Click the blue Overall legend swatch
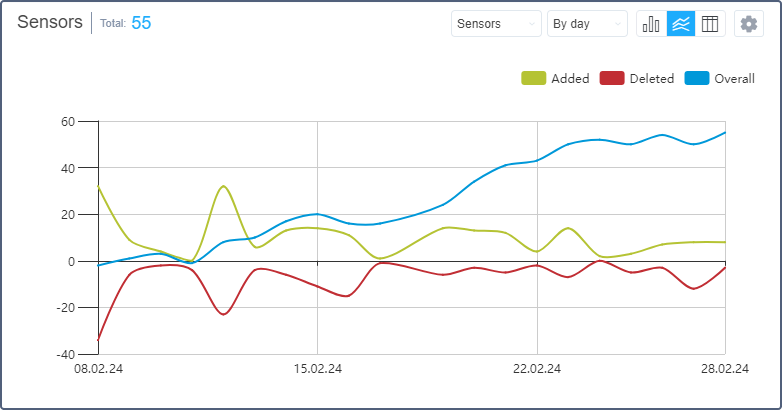This screenshot has height=410, width=782. coord(696,78)
